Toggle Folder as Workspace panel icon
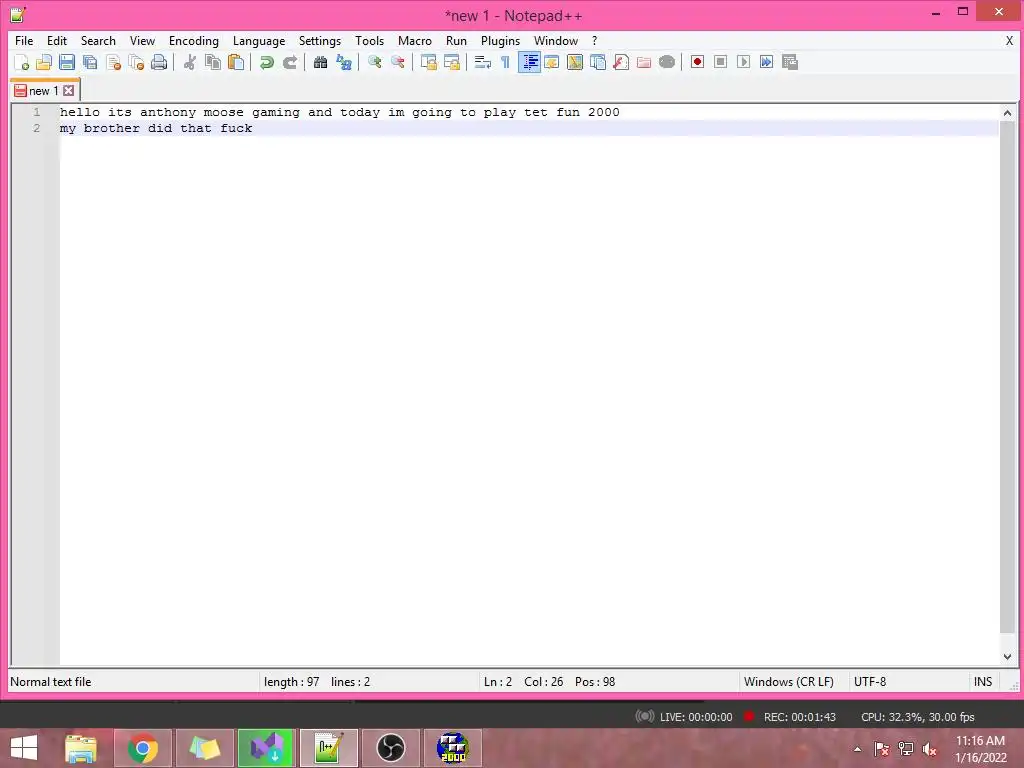 [644, 62]
